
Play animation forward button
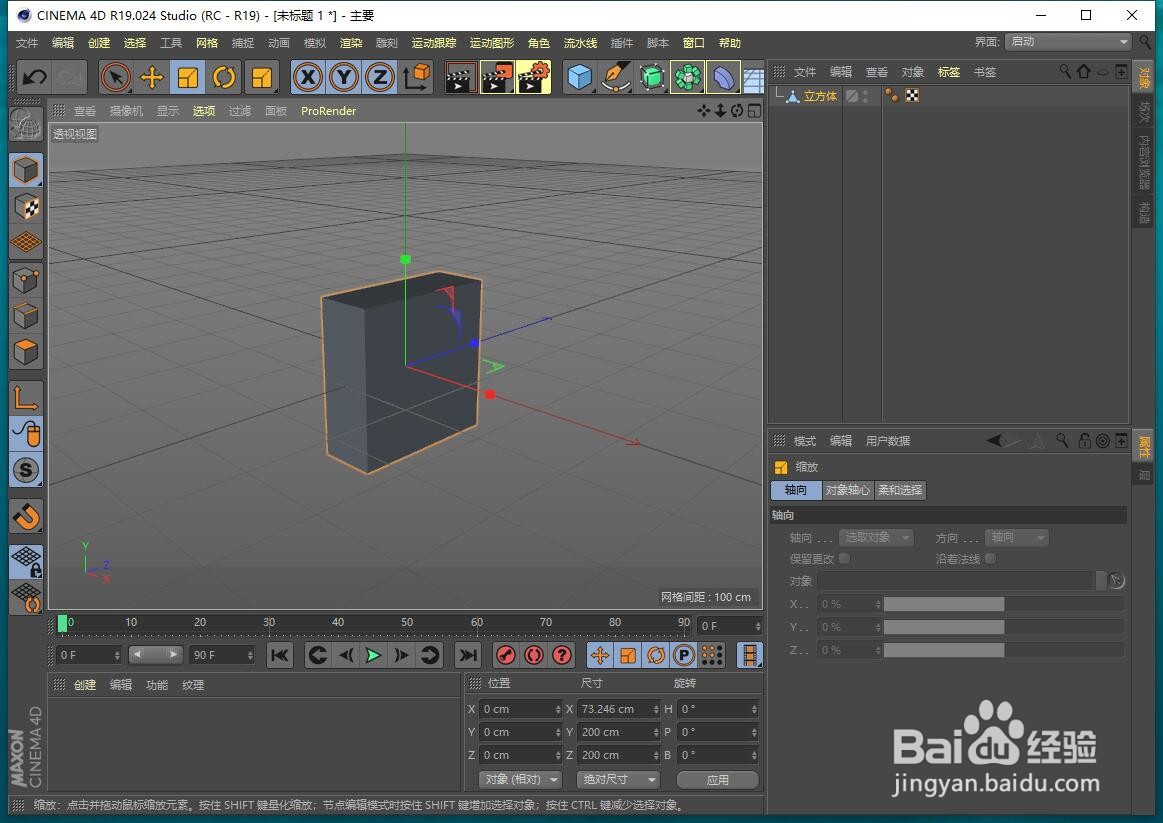pyautogui.click(x=373, y=655)
